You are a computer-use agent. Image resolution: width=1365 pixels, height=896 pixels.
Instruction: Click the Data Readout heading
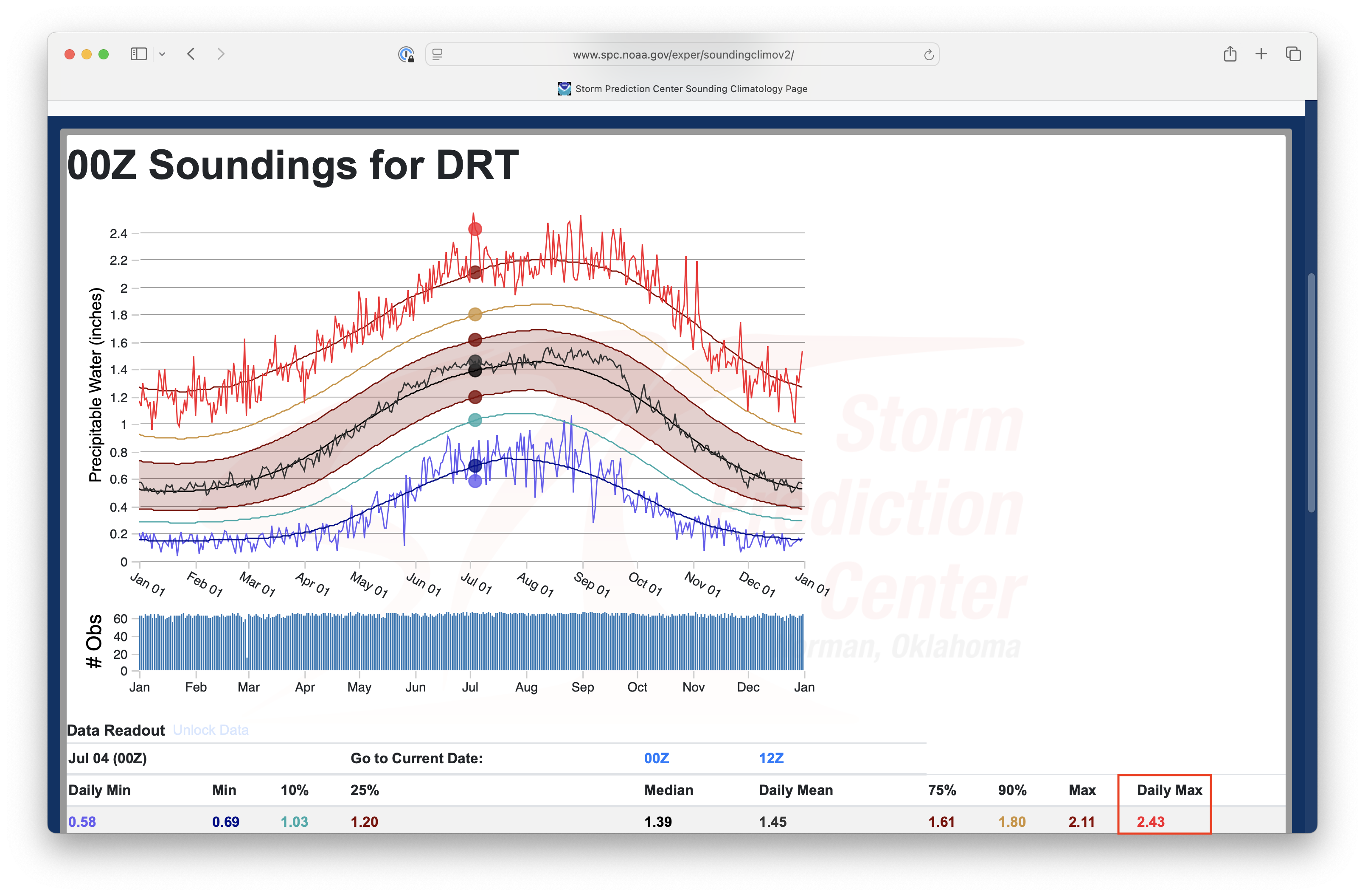point(116,730)
